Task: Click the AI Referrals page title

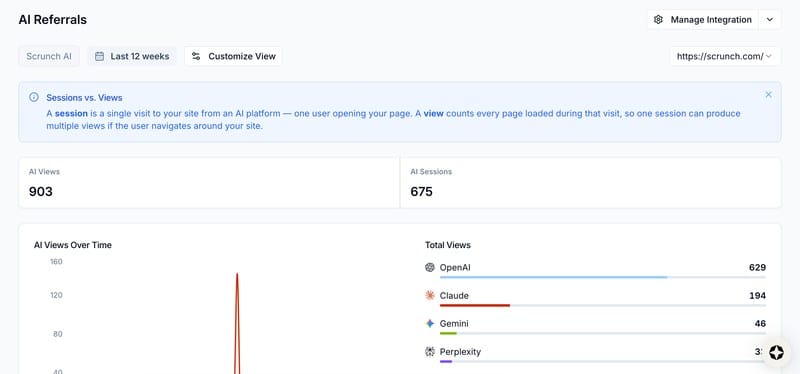Action: [x=53, y=20]
